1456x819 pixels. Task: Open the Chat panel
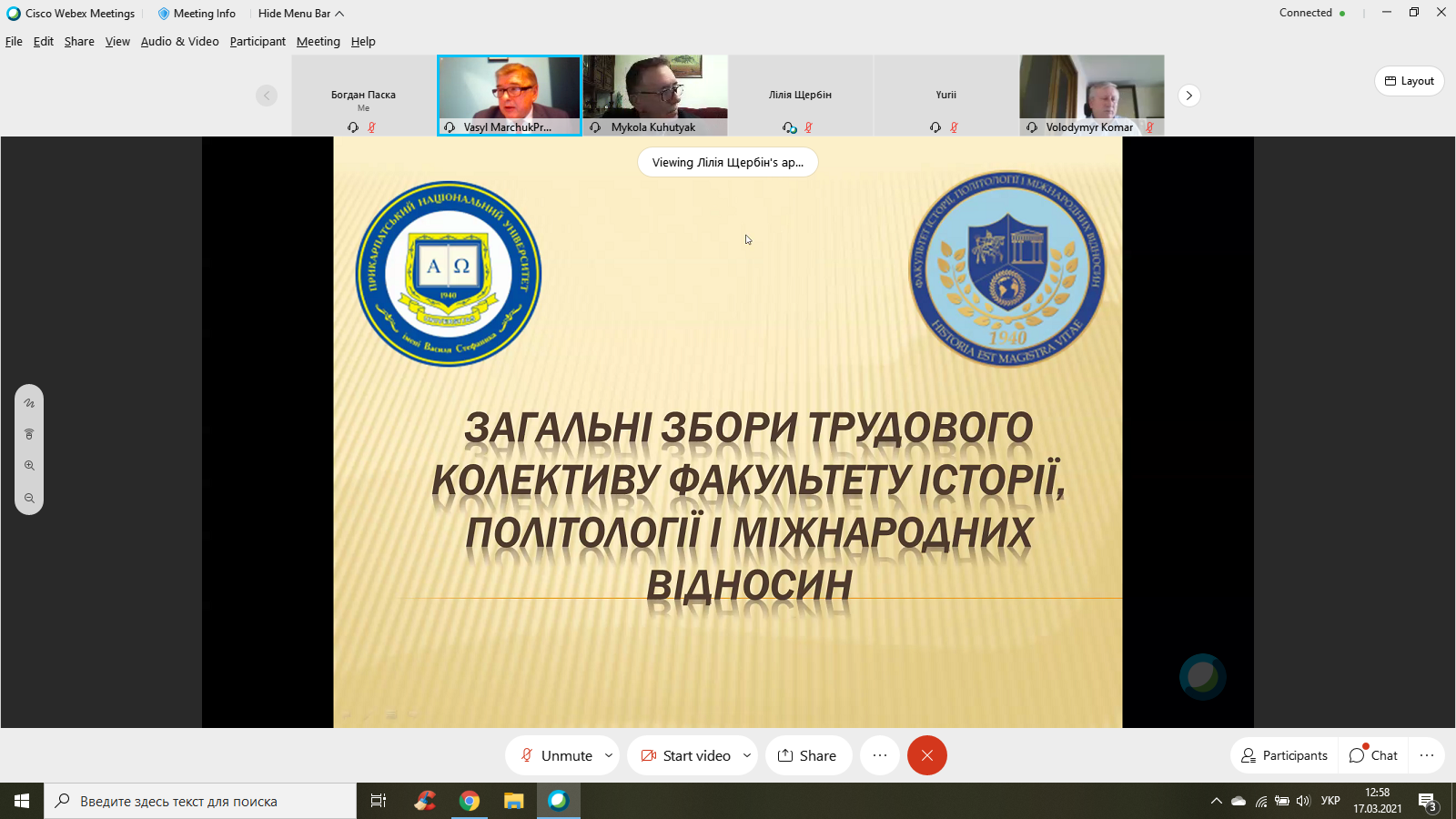[x=1373, y=755]
